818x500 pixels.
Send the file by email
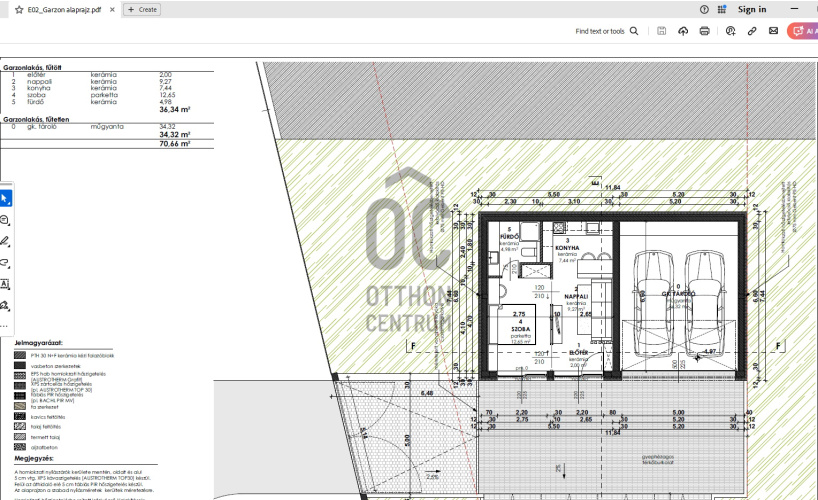[x=773, y=31]
